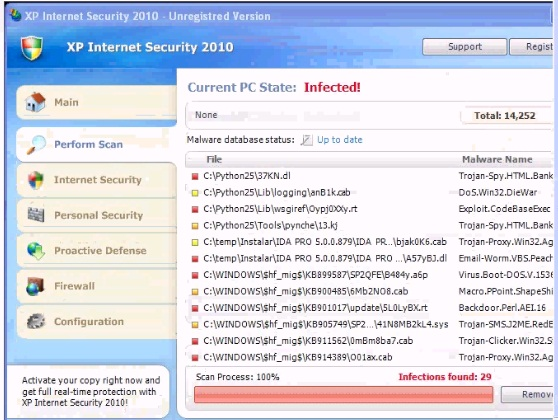Switch to Personal Security section
The height and width of the screenshot is (420, 558).
click(96, 215)
